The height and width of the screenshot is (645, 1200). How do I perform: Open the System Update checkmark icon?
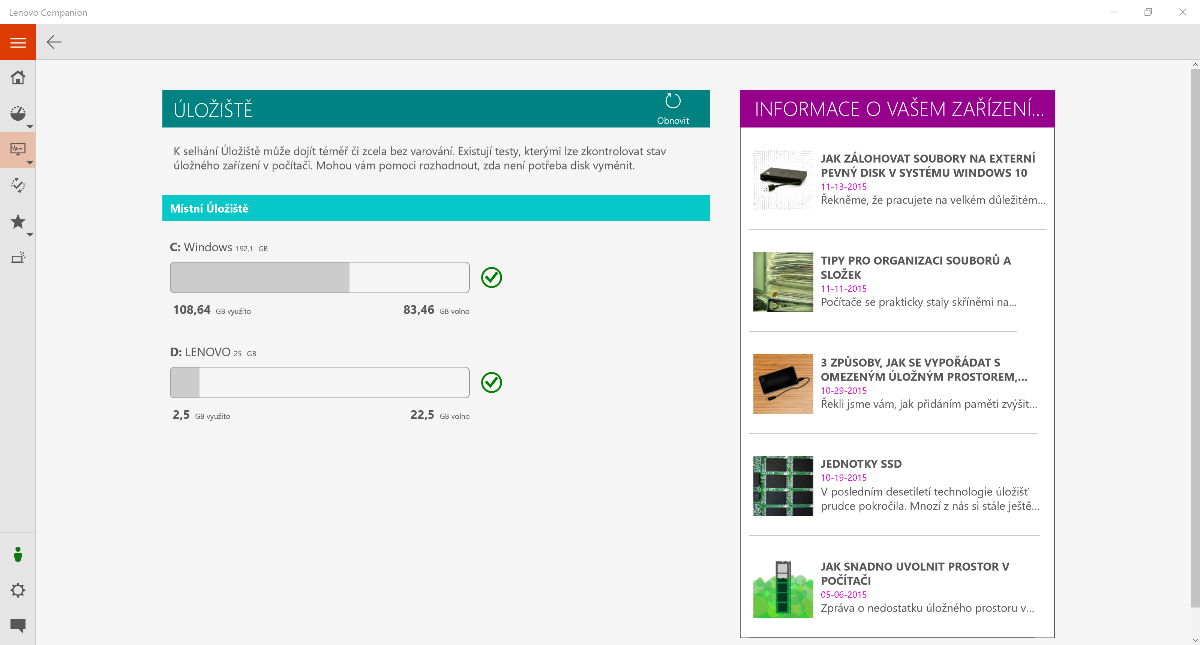click(x=17, y=185)
